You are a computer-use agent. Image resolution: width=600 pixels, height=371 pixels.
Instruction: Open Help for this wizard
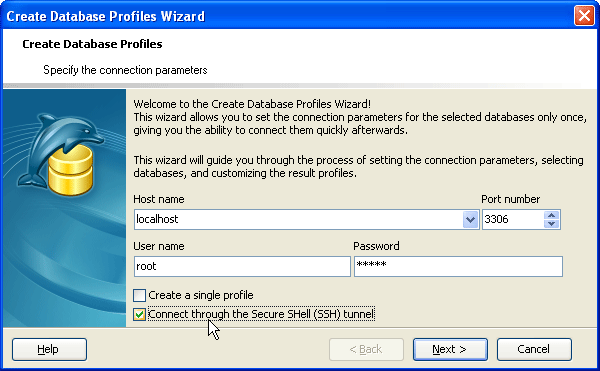click(49, 349)
